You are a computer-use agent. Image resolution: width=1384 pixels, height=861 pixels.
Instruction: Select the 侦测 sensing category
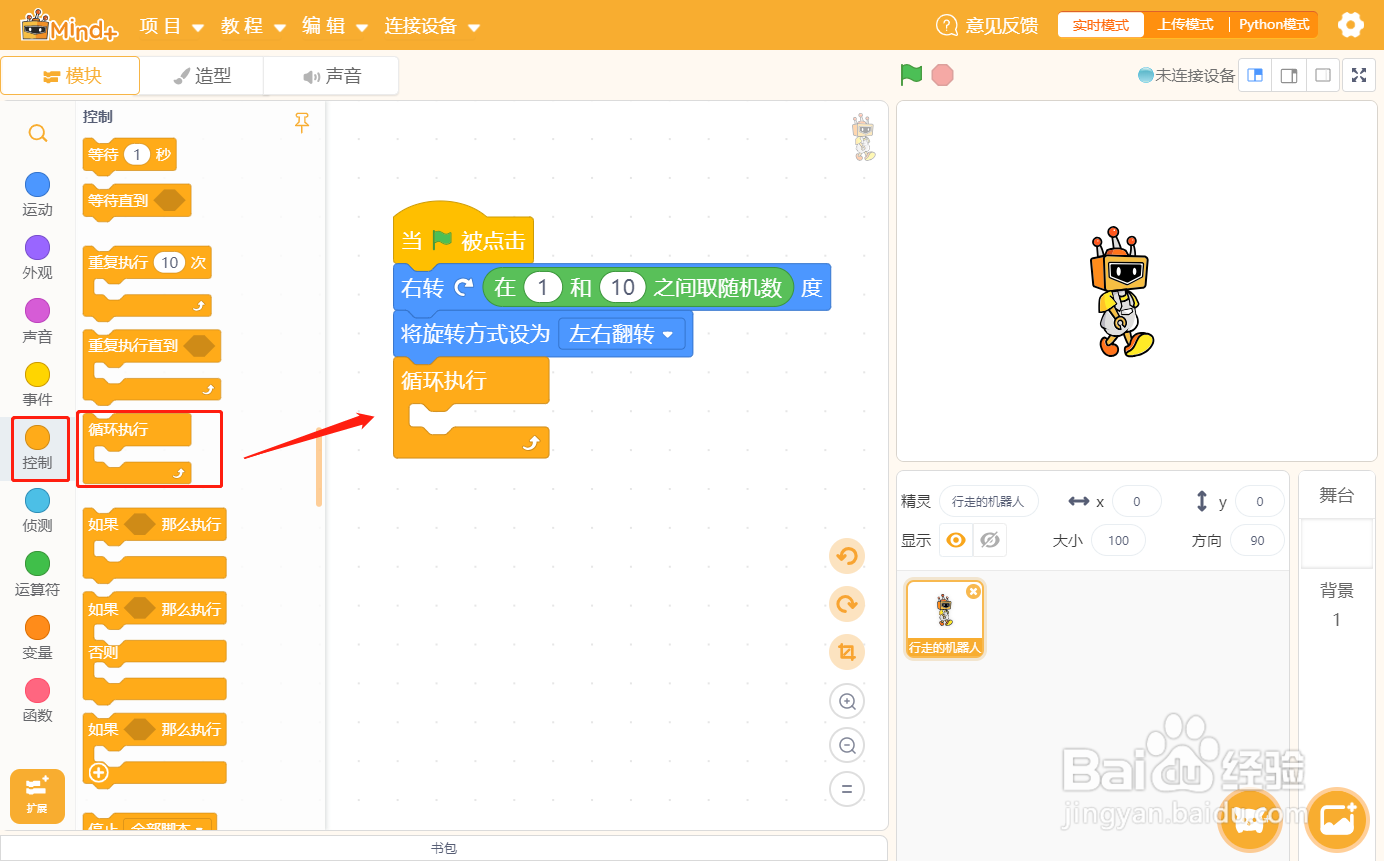pos(37,511)
